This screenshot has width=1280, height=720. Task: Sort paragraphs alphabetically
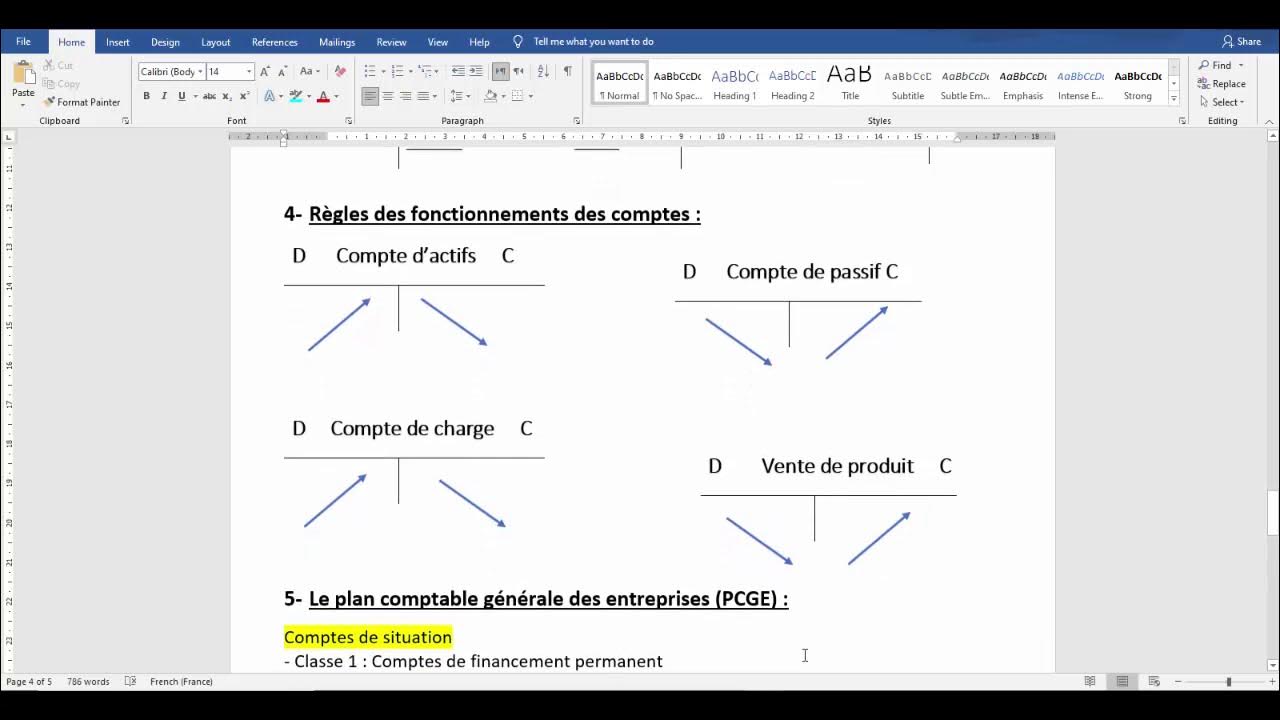543,71
